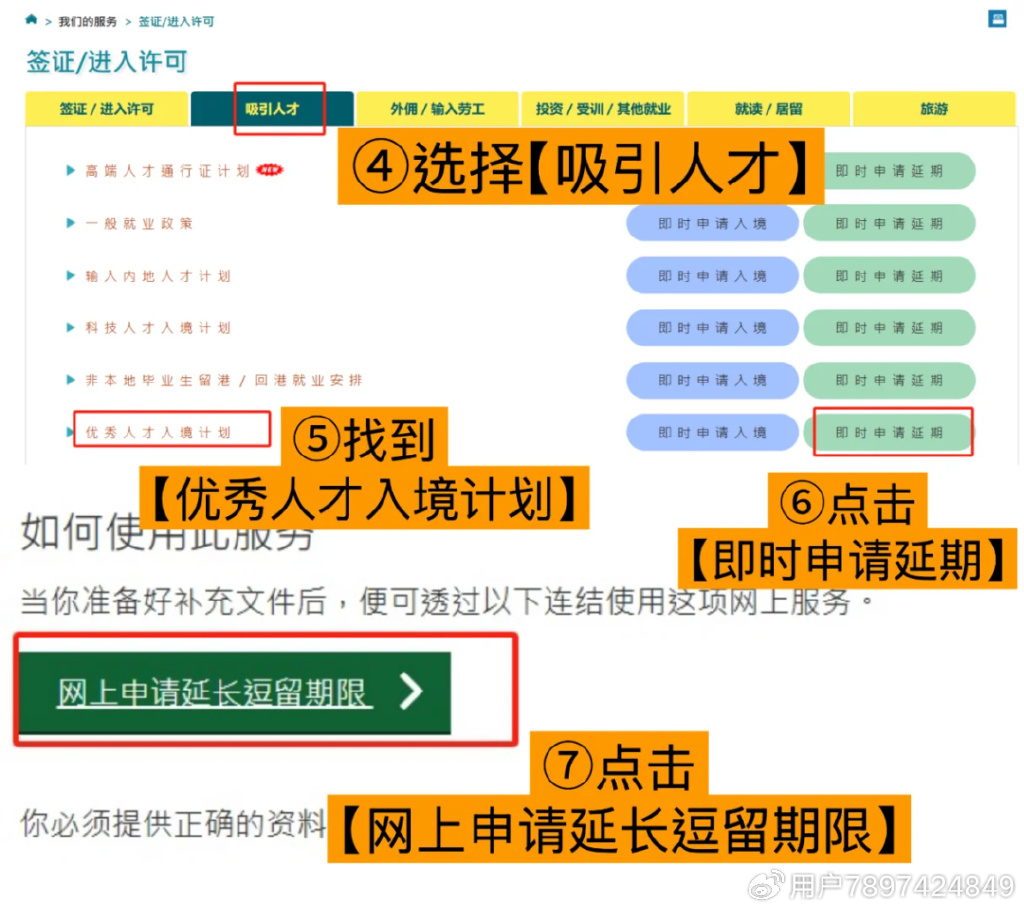Image resolution: width=1024 pixels, height=910 pixels.
Task: Open 优秀人才入境计划 link
Action: click(x=158, y=432)
